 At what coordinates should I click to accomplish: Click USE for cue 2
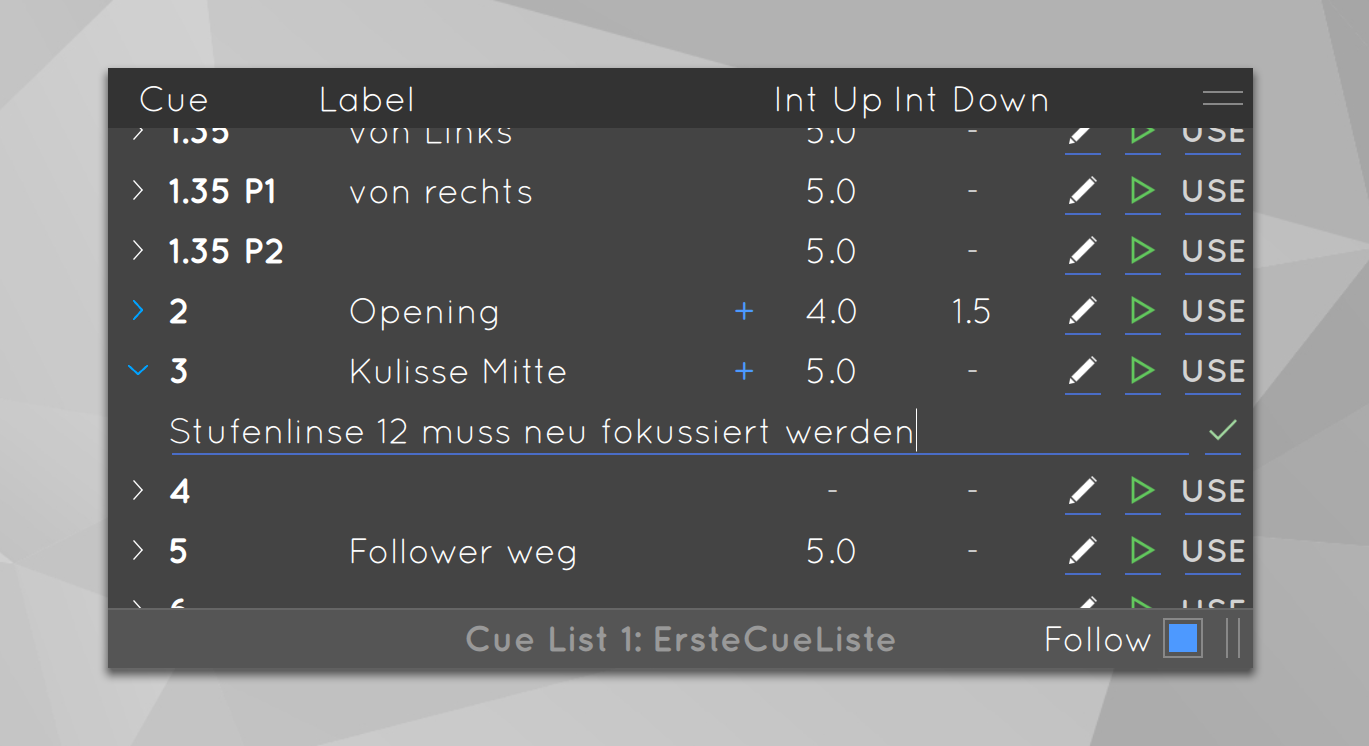coord(1213,311)
